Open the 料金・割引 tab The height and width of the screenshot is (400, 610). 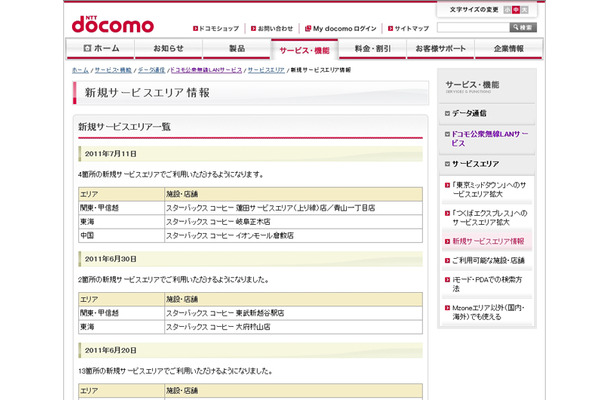click(372, 49)
